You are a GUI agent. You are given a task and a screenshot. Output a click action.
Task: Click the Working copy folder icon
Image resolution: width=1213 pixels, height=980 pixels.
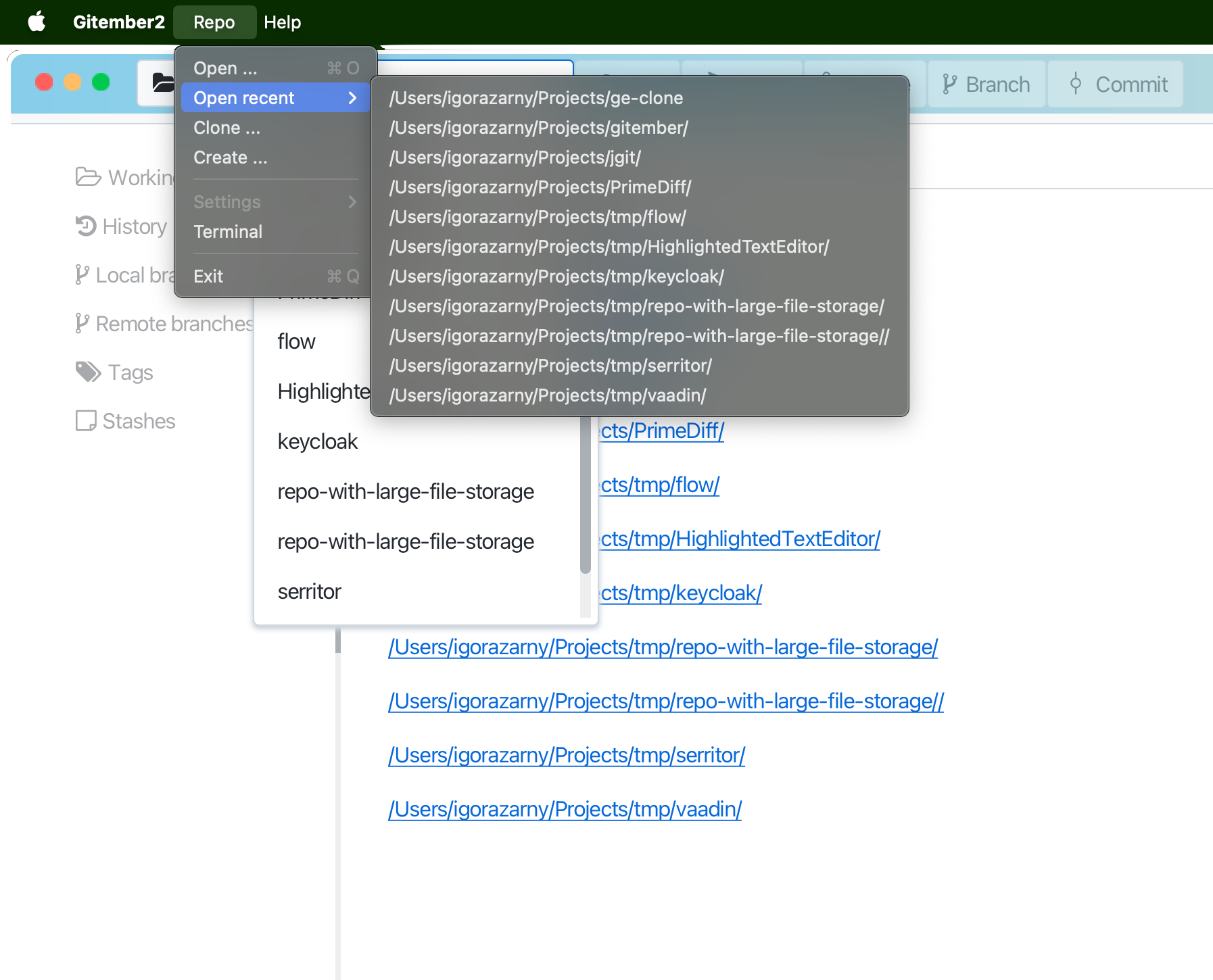tap(89, 177)
